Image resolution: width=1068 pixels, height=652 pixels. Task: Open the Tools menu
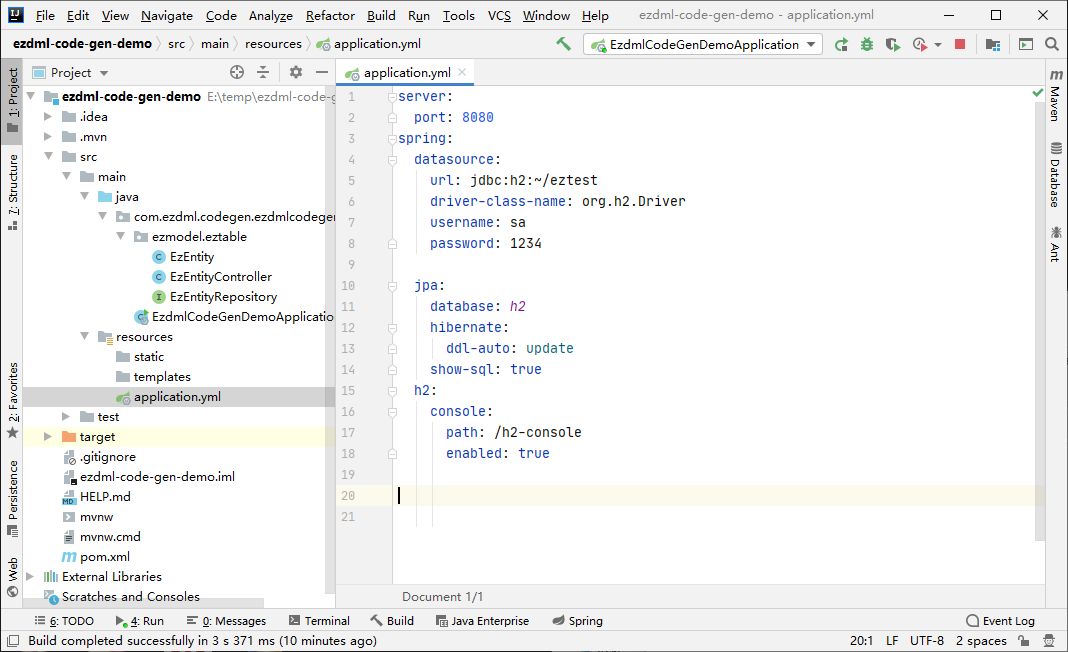pos(458,15)
